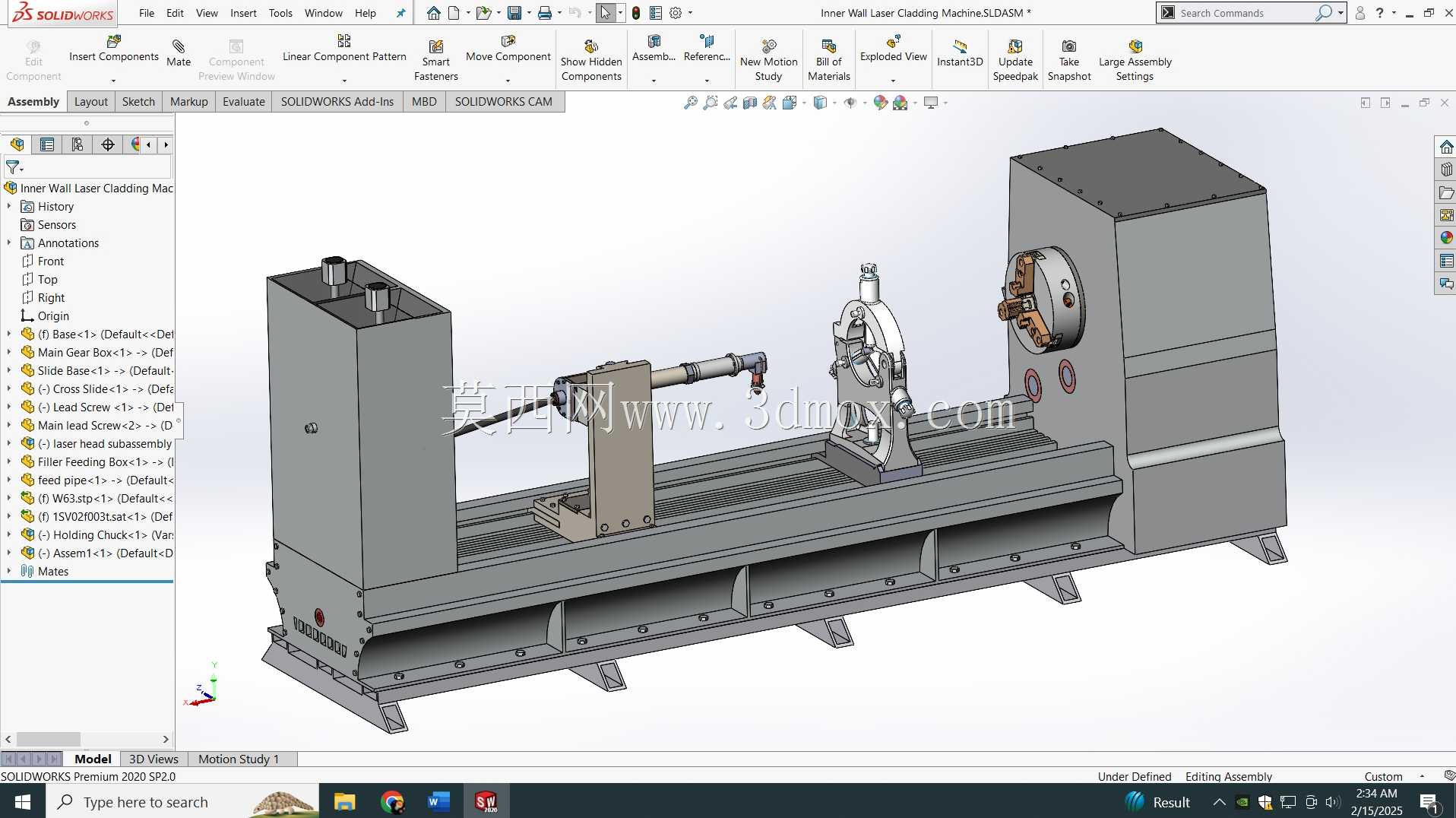Screen dimensions: 1456x818
Task: Click Large Assembly Settings button
Action: 1135,61
